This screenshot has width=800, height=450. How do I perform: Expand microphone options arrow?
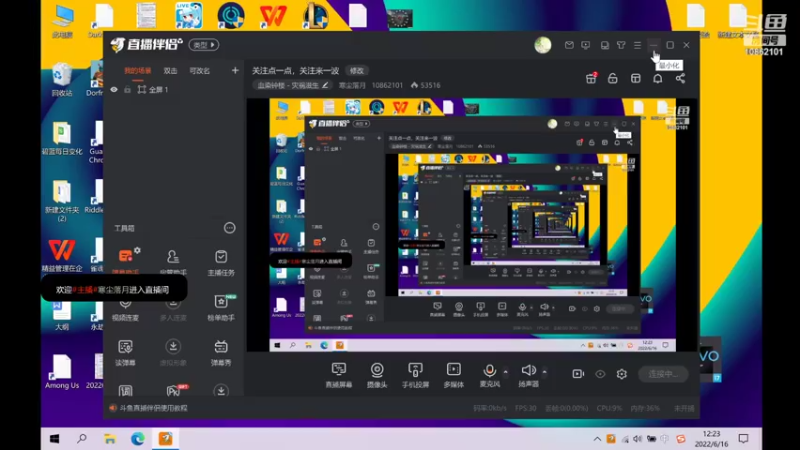(506, 372)
